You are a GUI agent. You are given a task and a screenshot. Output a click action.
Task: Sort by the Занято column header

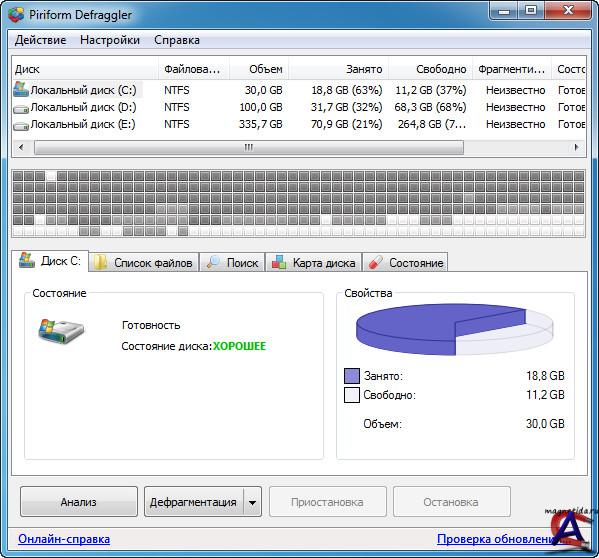click(x=339, y=69)
